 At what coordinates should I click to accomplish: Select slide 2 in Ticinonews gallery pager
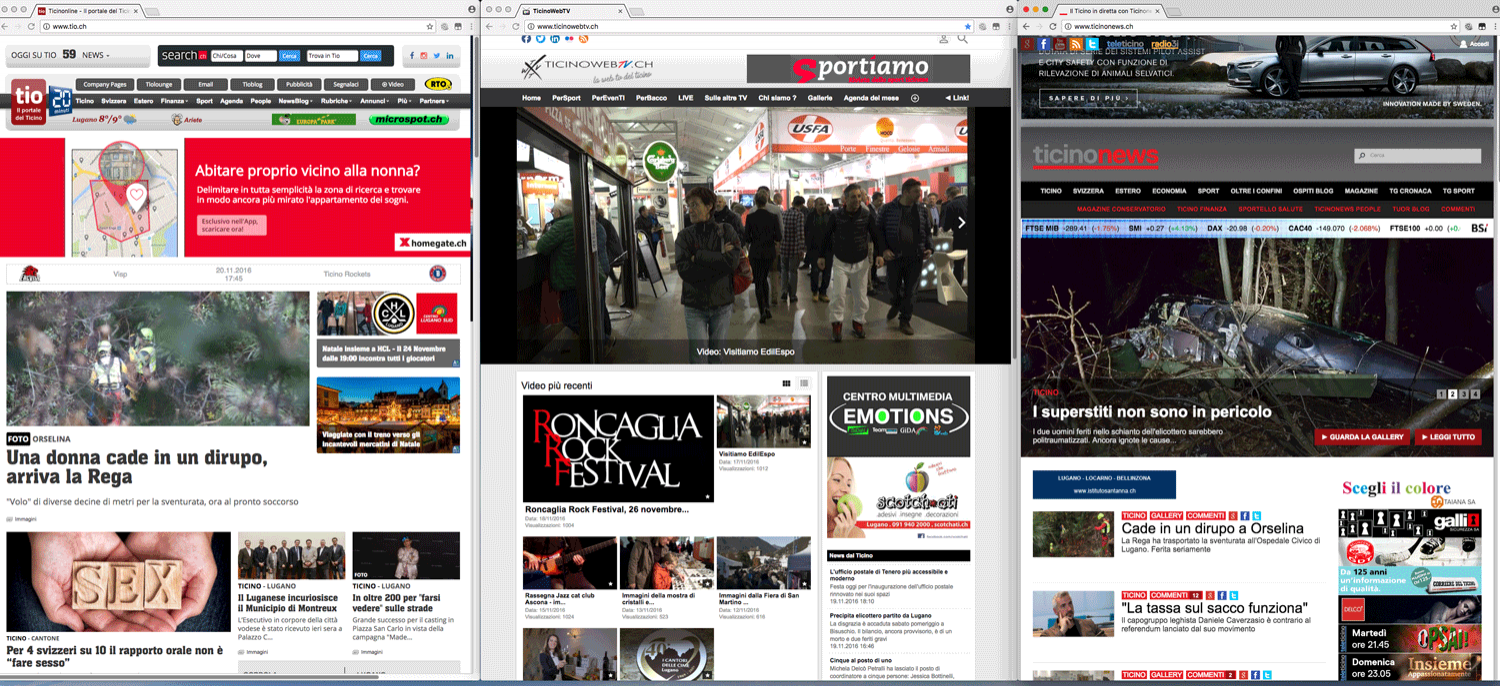click(x=1452, y=394)
